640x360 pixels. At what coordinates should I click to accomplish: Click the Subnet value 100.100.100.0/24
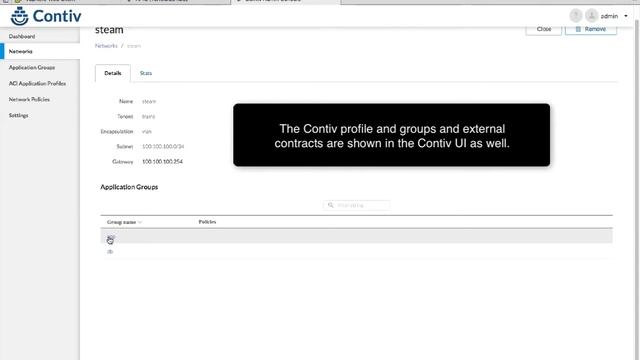(163, 146)
